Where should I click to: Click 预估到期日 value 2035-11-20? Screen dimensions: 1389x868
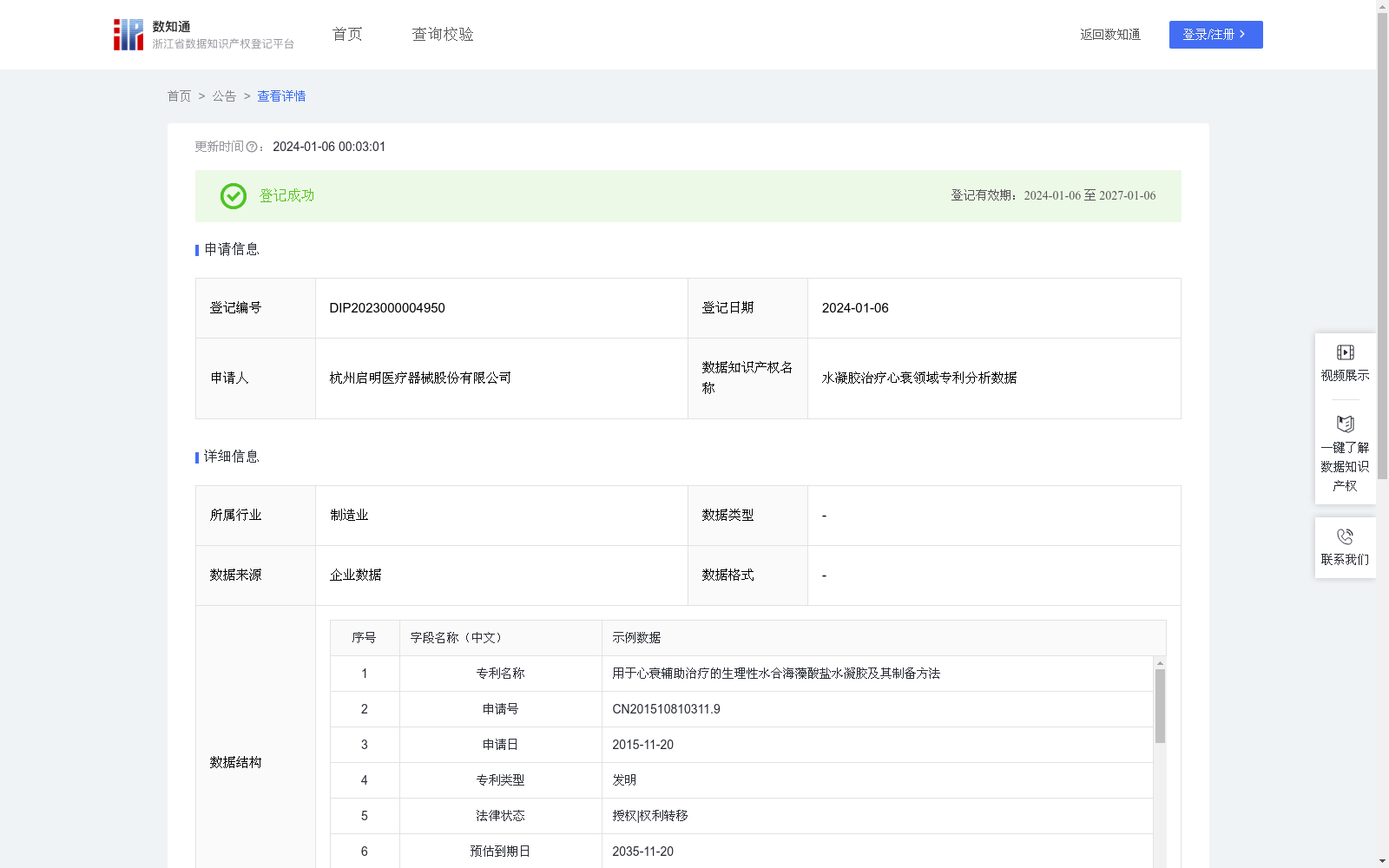click(x=642, y=852)
